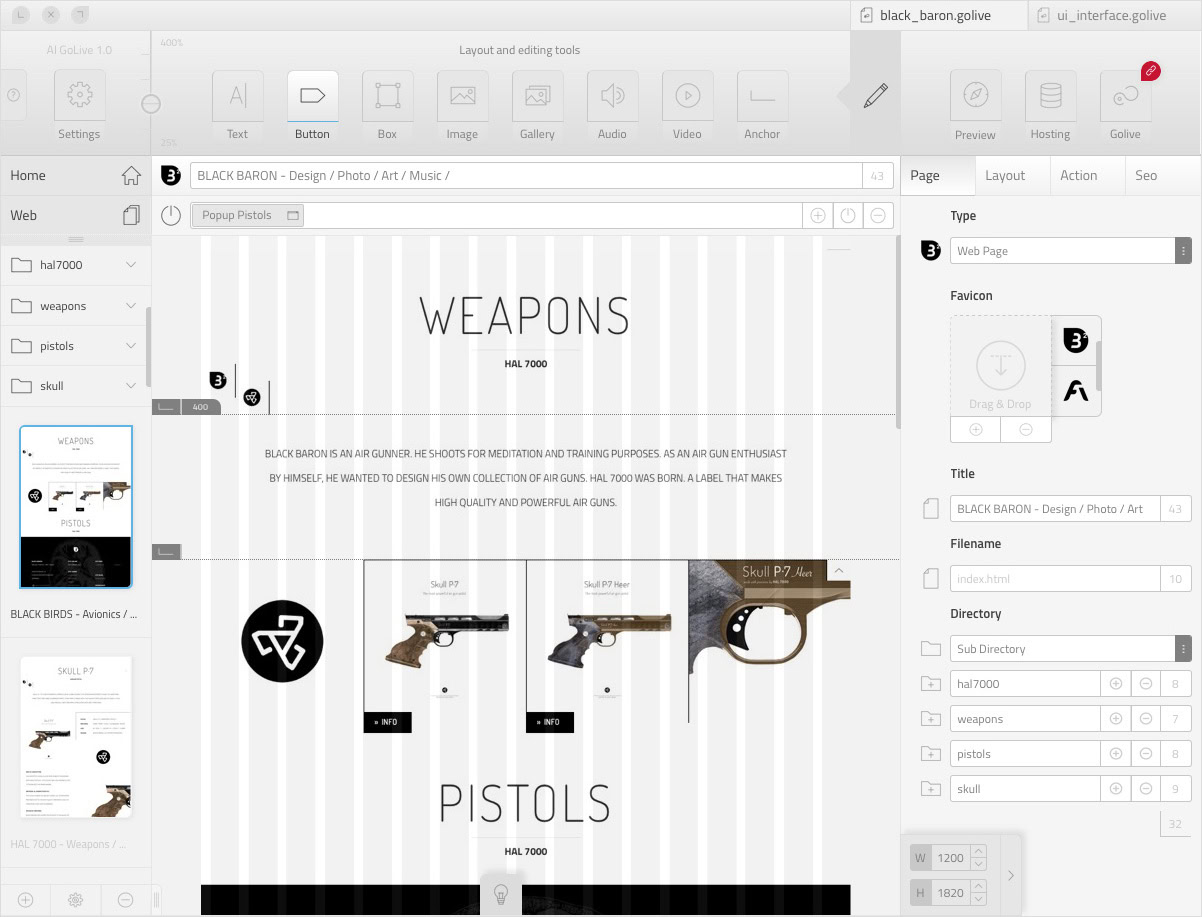Open the Type dropdown for Web Page

click(1184, 251)
